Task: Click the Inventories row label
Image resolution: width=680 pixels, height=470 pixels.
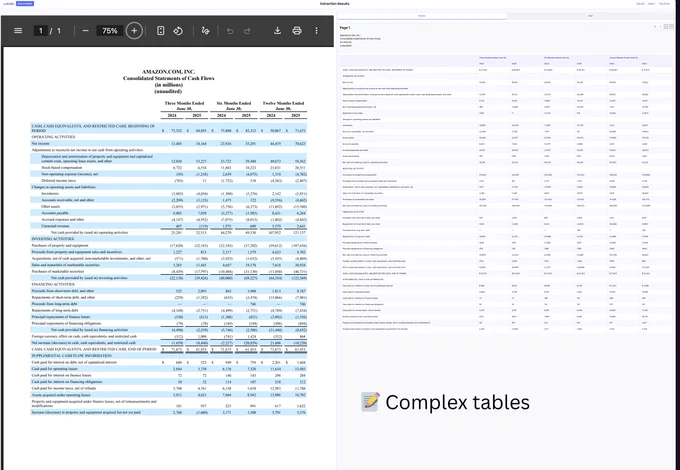Action: [50, 193]
